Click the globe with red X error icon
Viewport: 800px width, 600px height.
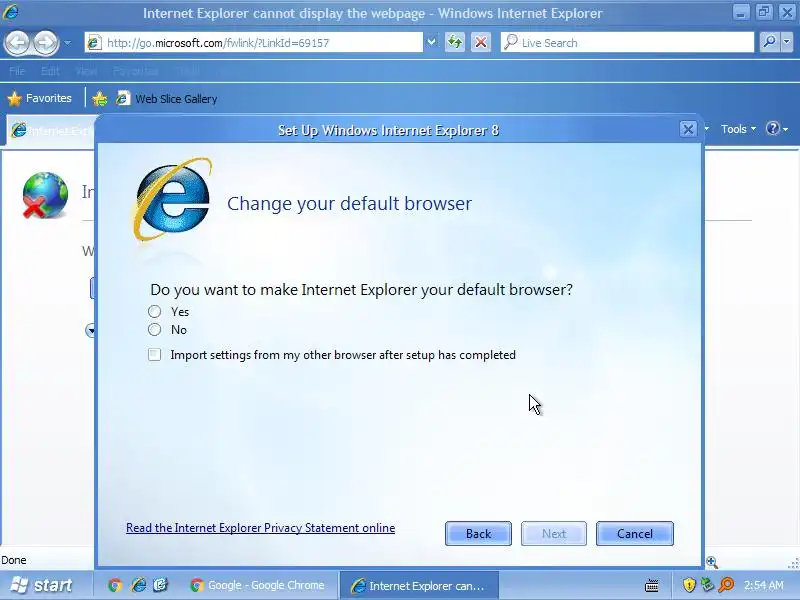tap(45, 195)
